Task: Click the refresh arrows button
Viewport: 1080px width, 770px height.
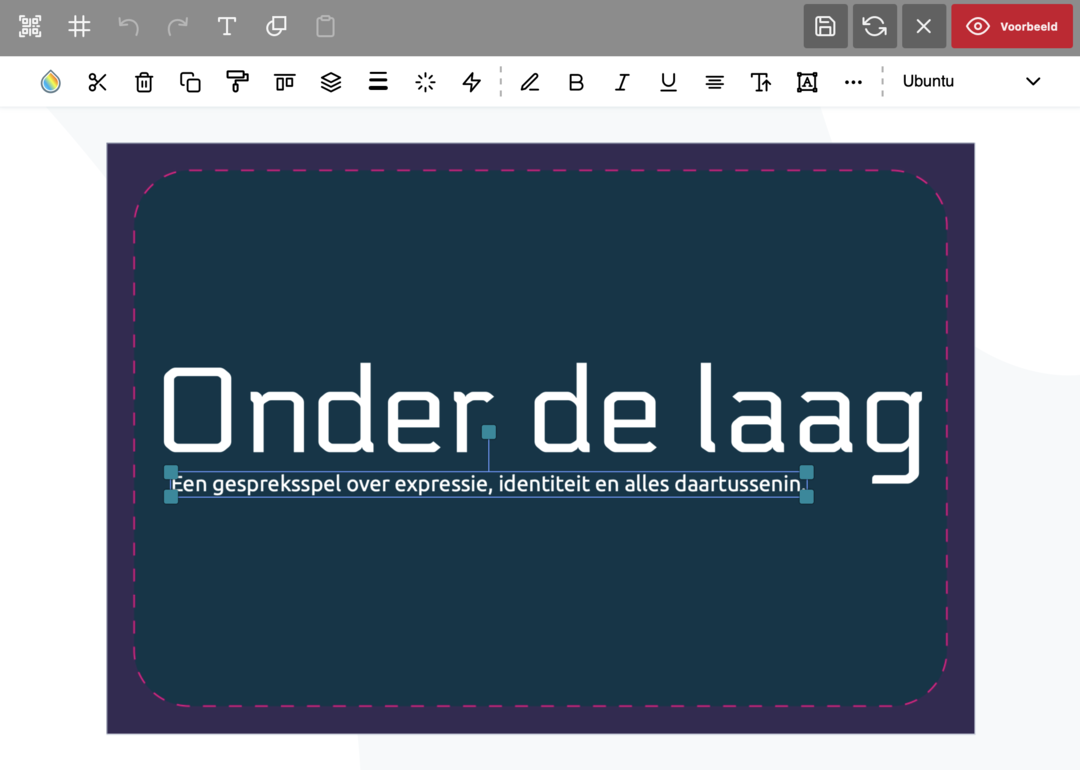Action: point(874,27)
